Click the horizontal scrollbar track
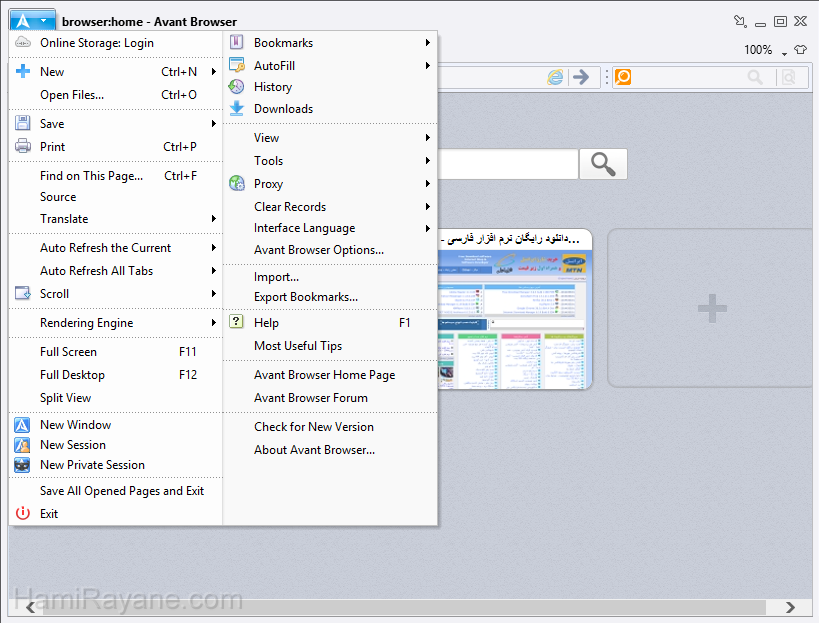Image resolution: width=819 pixels, height=623 pixels. 402,607
